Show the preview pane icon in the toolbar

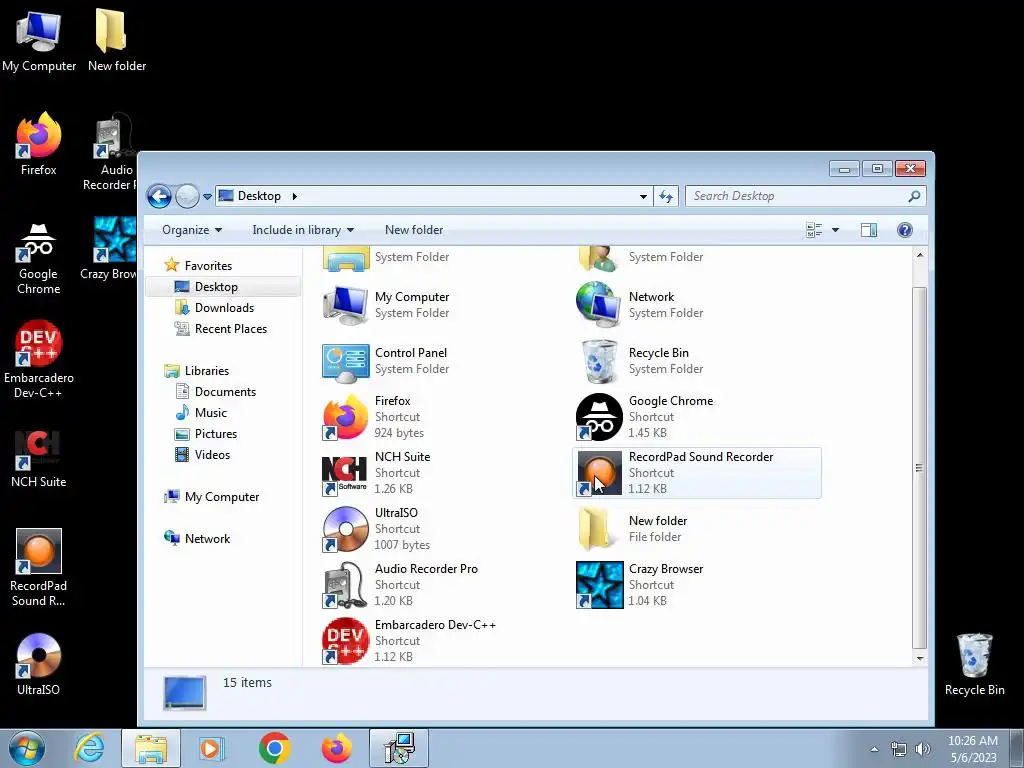(x=869, y=230)
